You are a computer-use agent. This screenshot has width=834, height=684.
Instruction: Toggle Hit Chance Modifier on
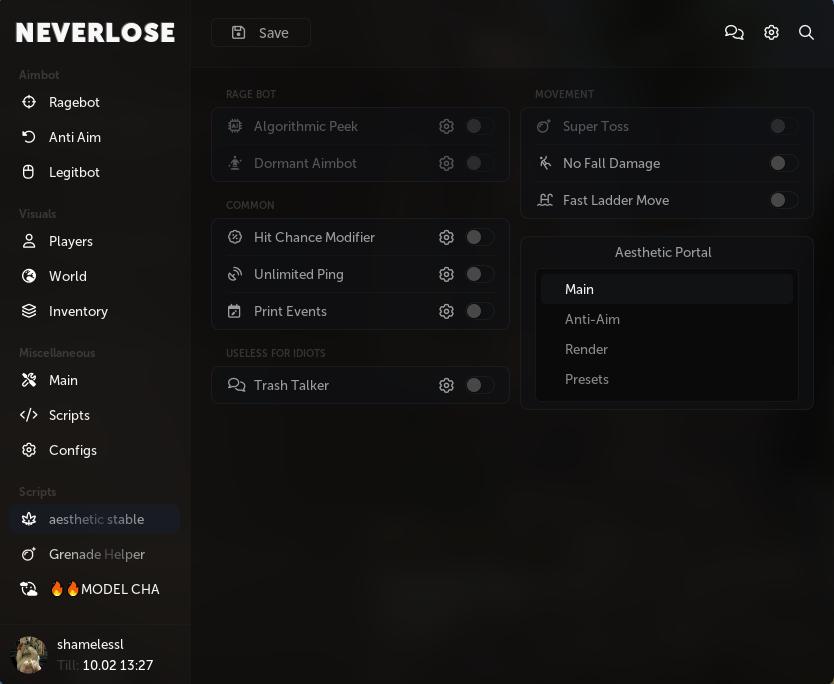[x=480, y=237]
